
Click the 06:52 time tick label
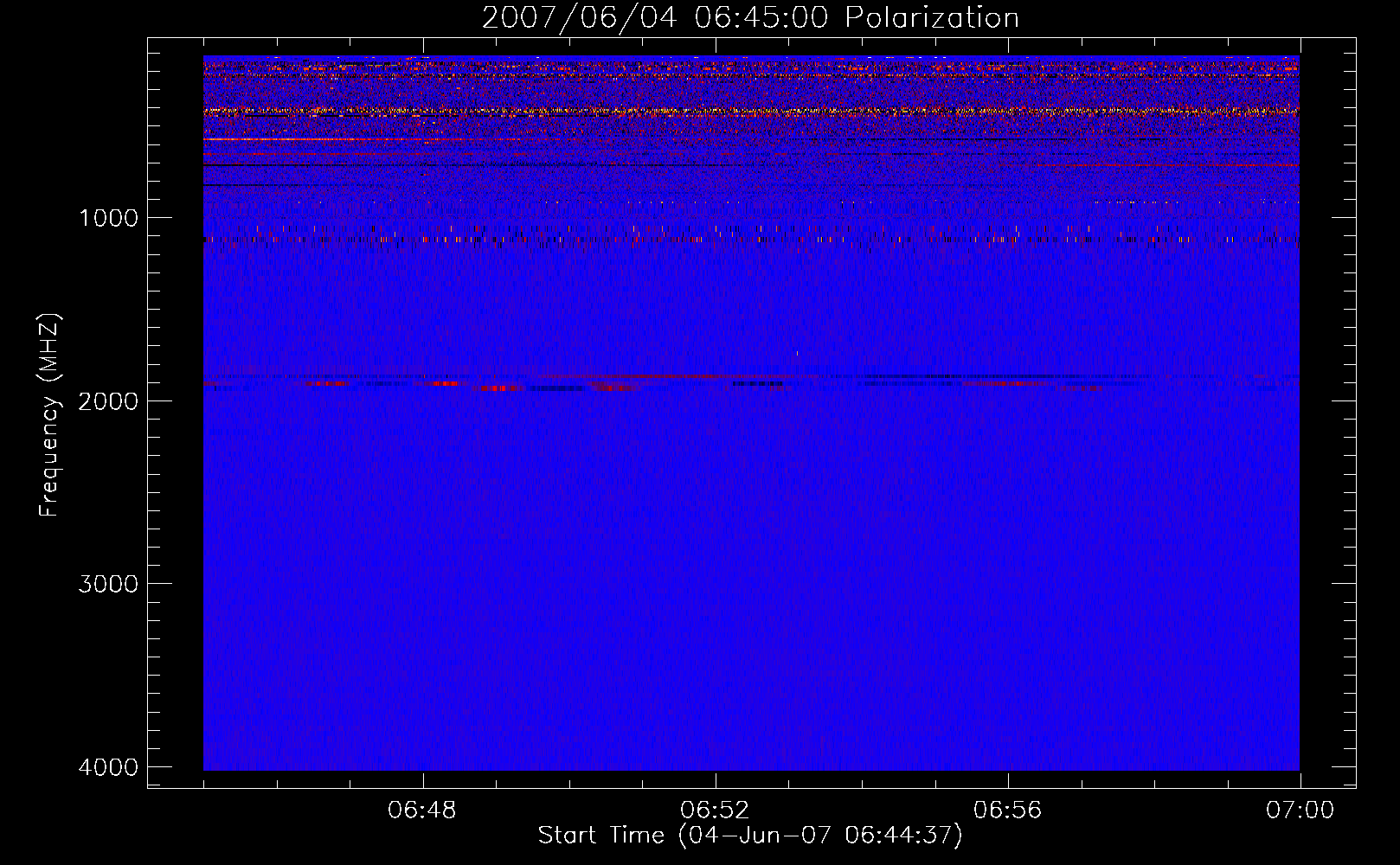tap(715, 811)
